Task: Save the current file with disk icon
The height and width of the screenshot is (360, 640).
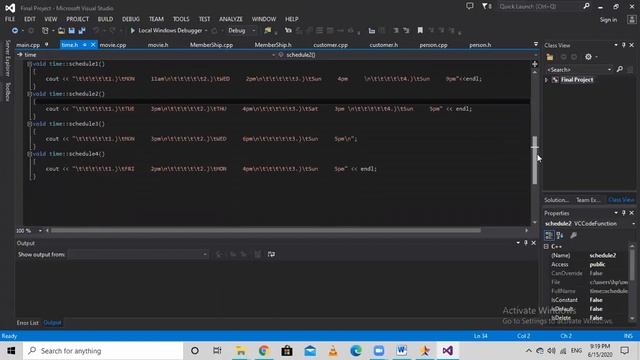Action: [72, 31]
